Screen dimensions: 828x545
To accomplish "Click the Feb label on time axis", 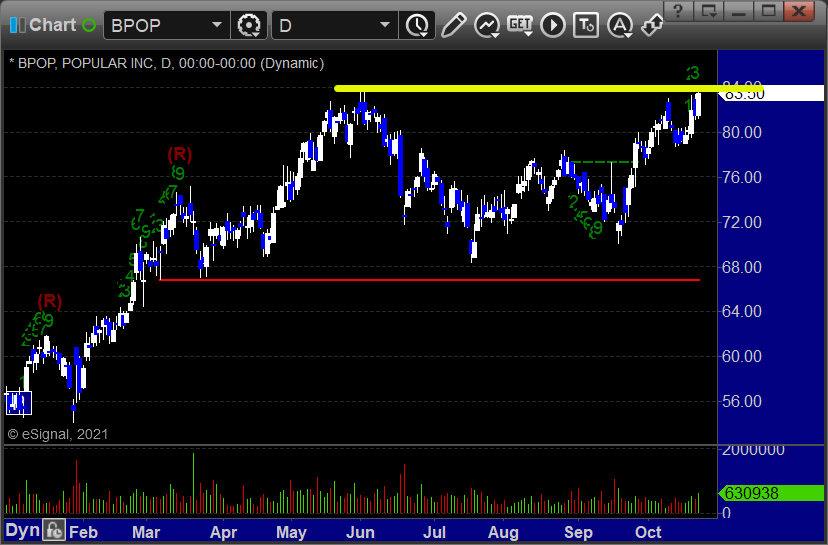I will 83,532.
